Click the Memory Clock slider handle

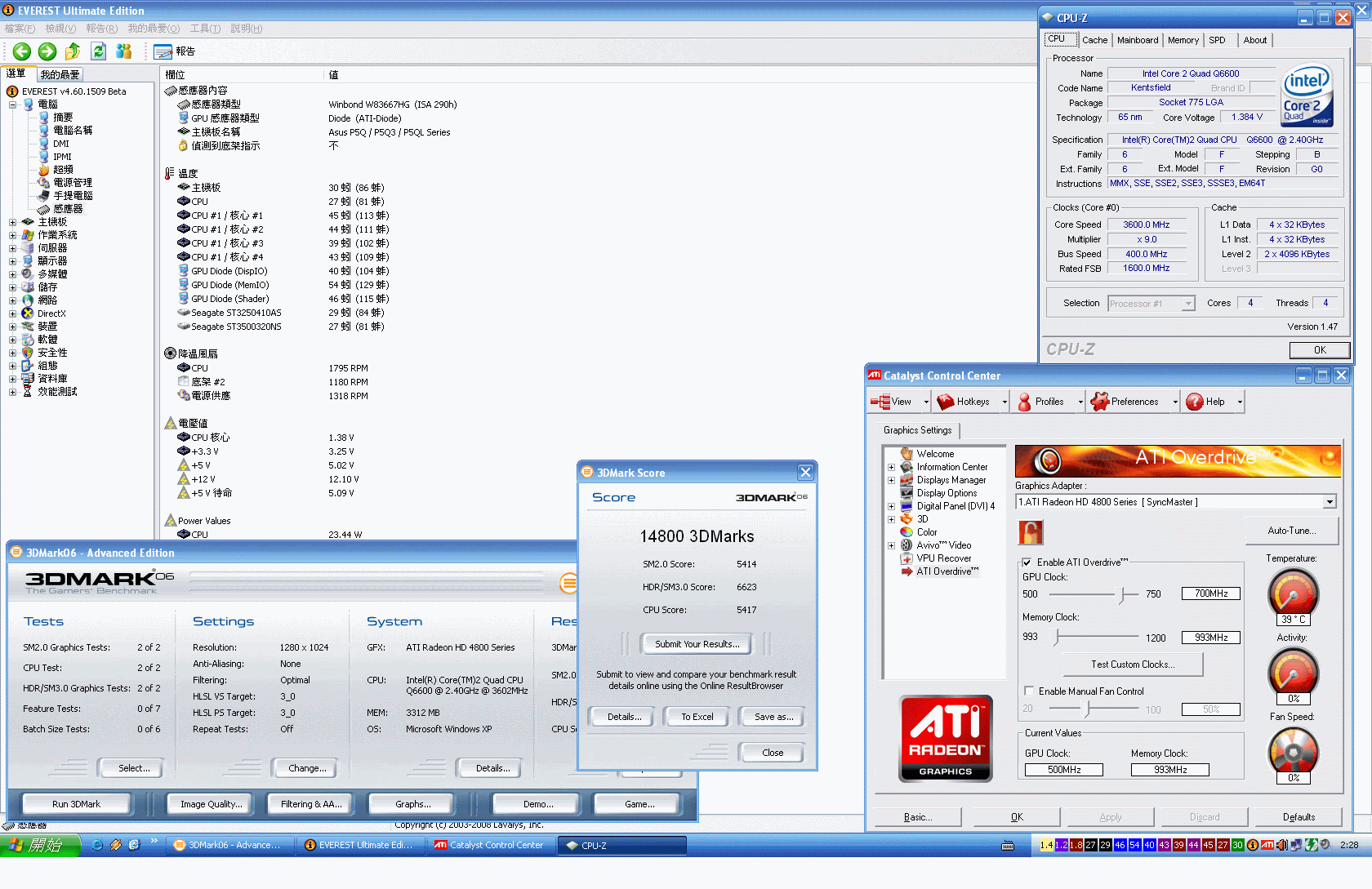[x=1057, y=637]
